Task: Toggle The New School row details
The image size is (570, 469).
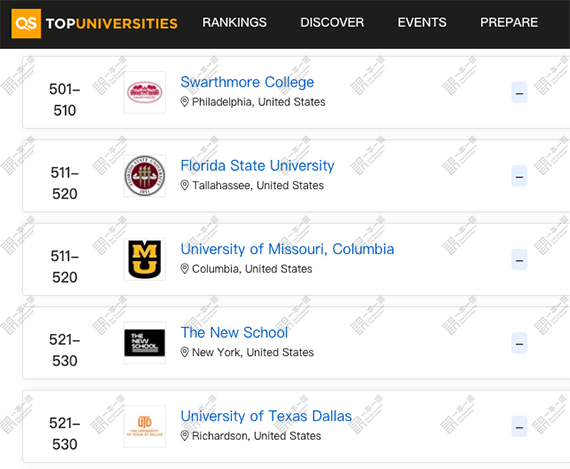Action: (519, 343)
